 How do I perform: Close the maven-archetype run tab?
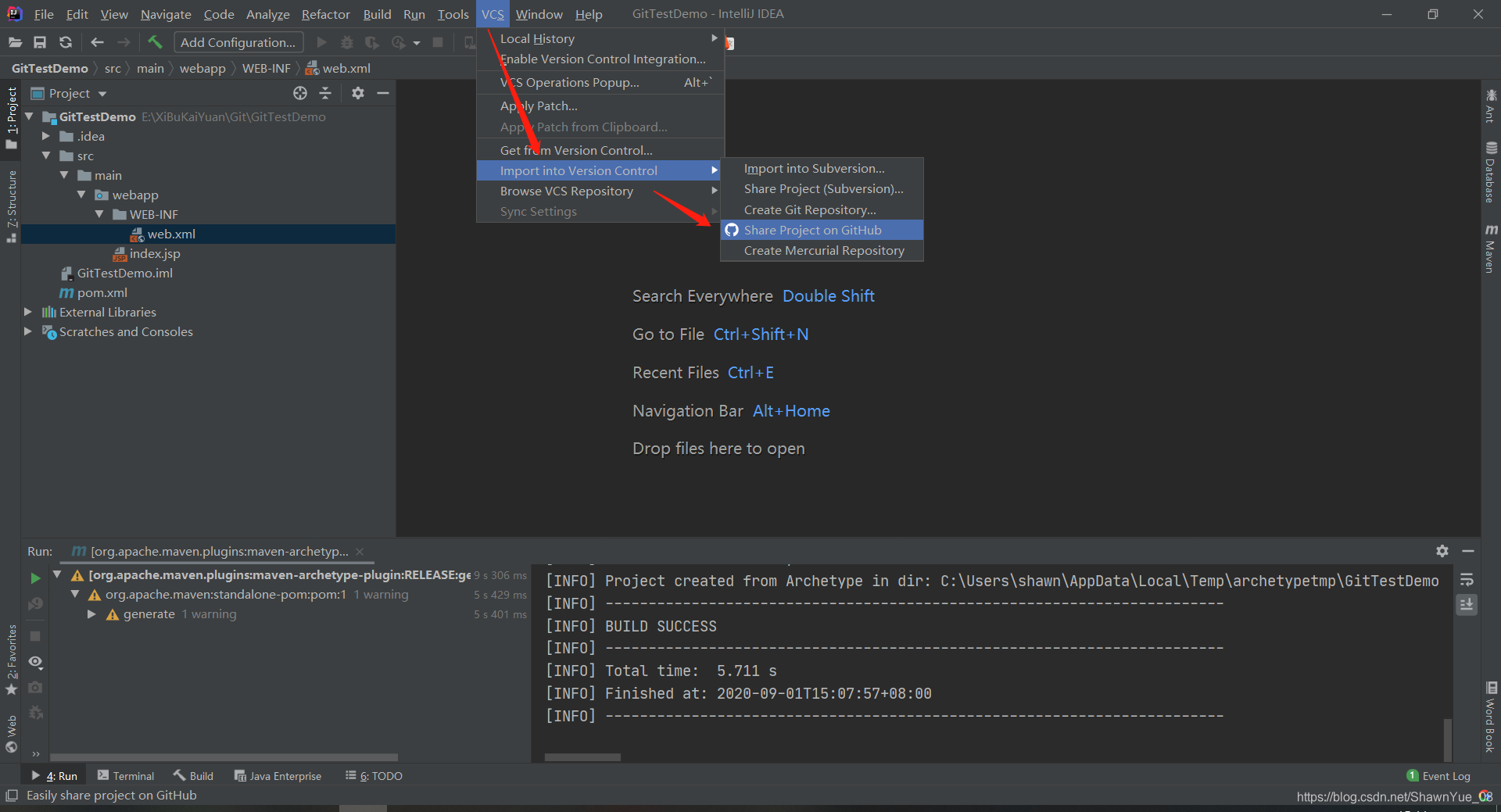360,552
